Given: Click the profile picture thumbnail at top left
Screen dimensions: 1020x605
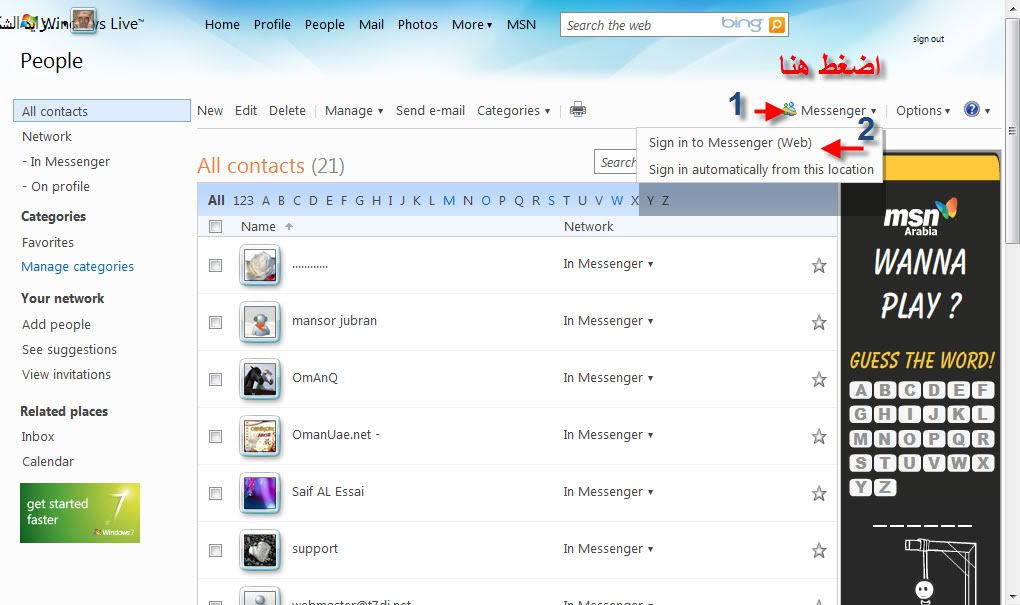Looking at the screenshot, I should [x=83, y=20].
